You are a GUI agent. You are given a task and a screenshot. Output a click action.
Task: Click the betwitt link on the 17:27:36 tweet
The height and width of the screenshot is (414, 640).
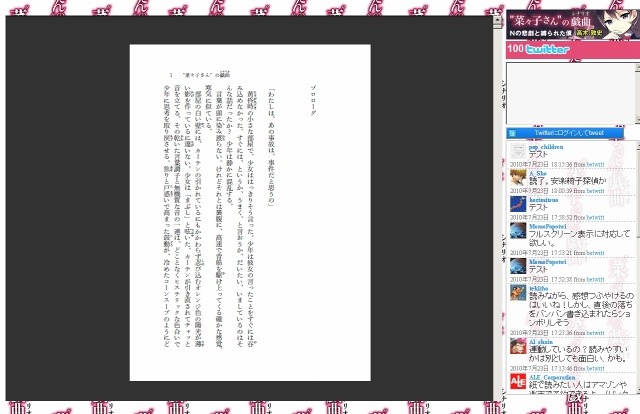(595, 333)
